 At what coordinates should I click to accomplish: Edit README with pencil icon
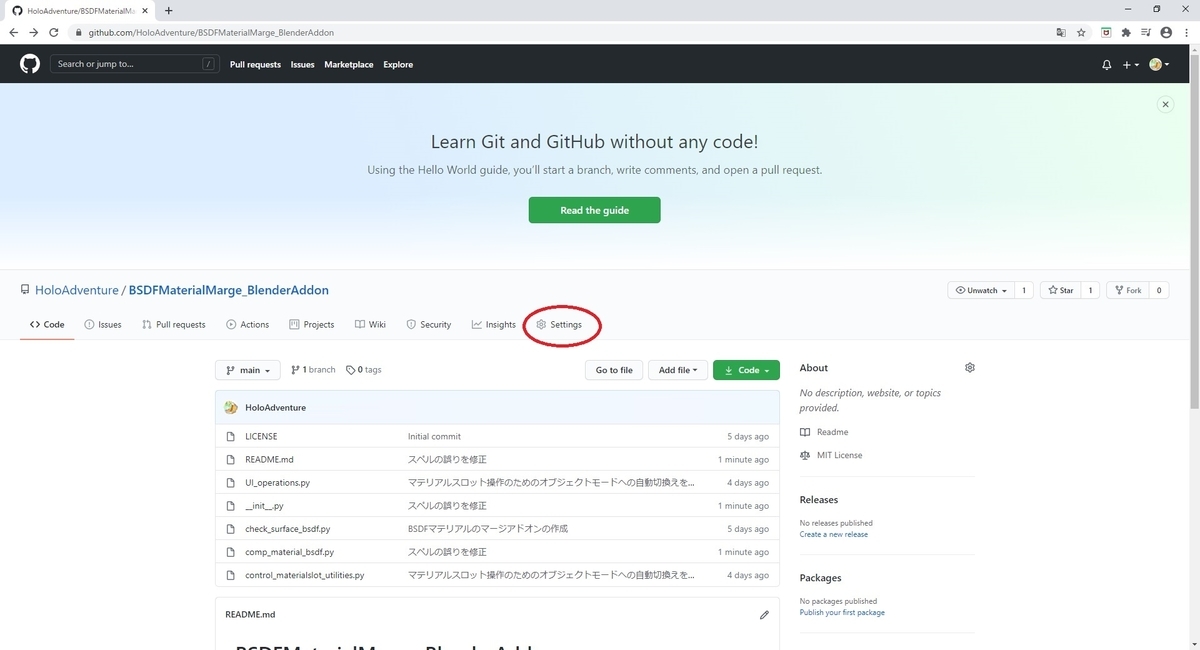[x=764, y=614]
